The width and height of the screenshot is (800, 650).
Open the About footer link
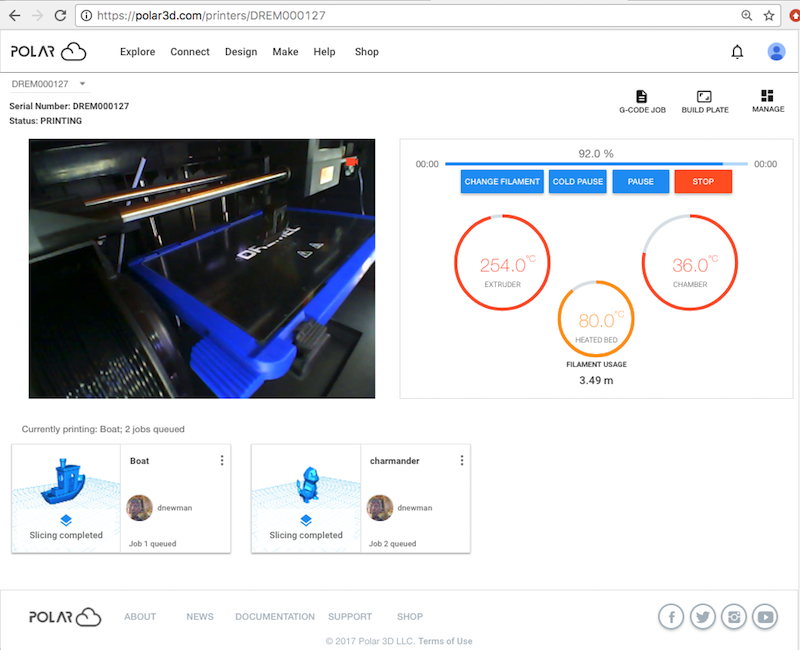tap(140, 617)
